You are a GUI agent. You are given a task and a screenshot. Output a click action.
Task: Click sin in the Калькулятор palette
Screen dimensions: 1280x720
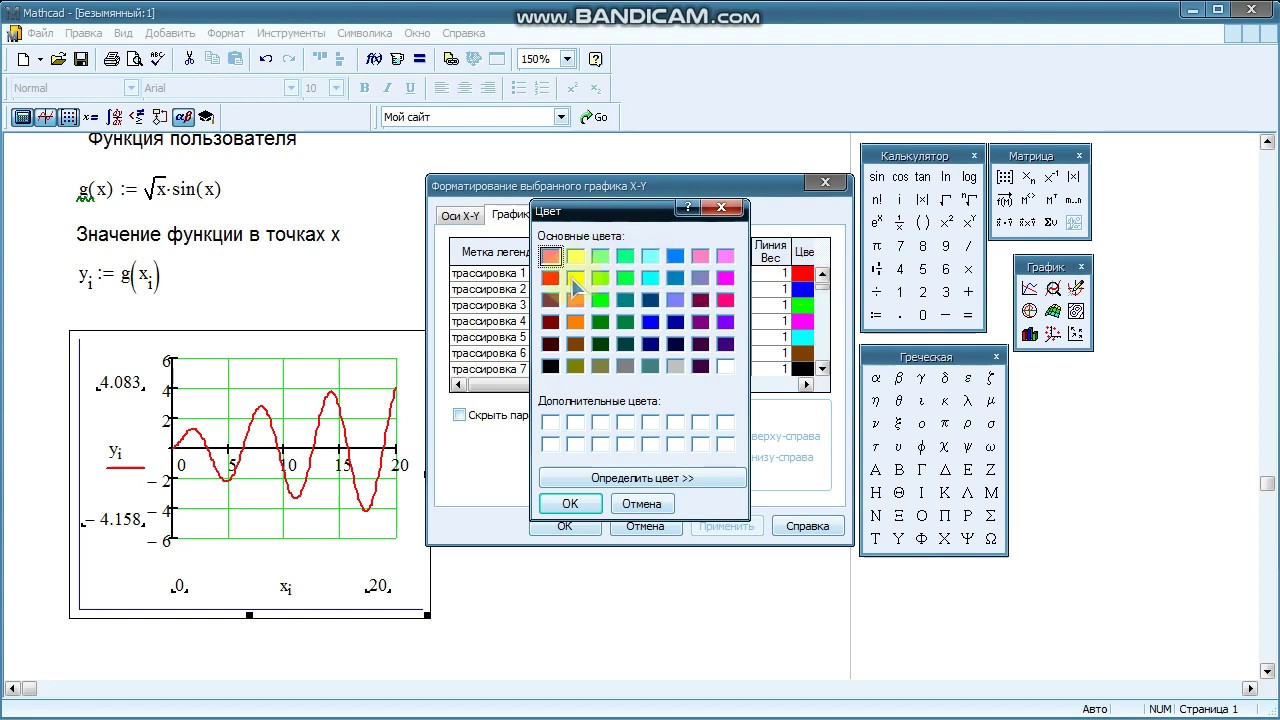(x=876, y=177)
